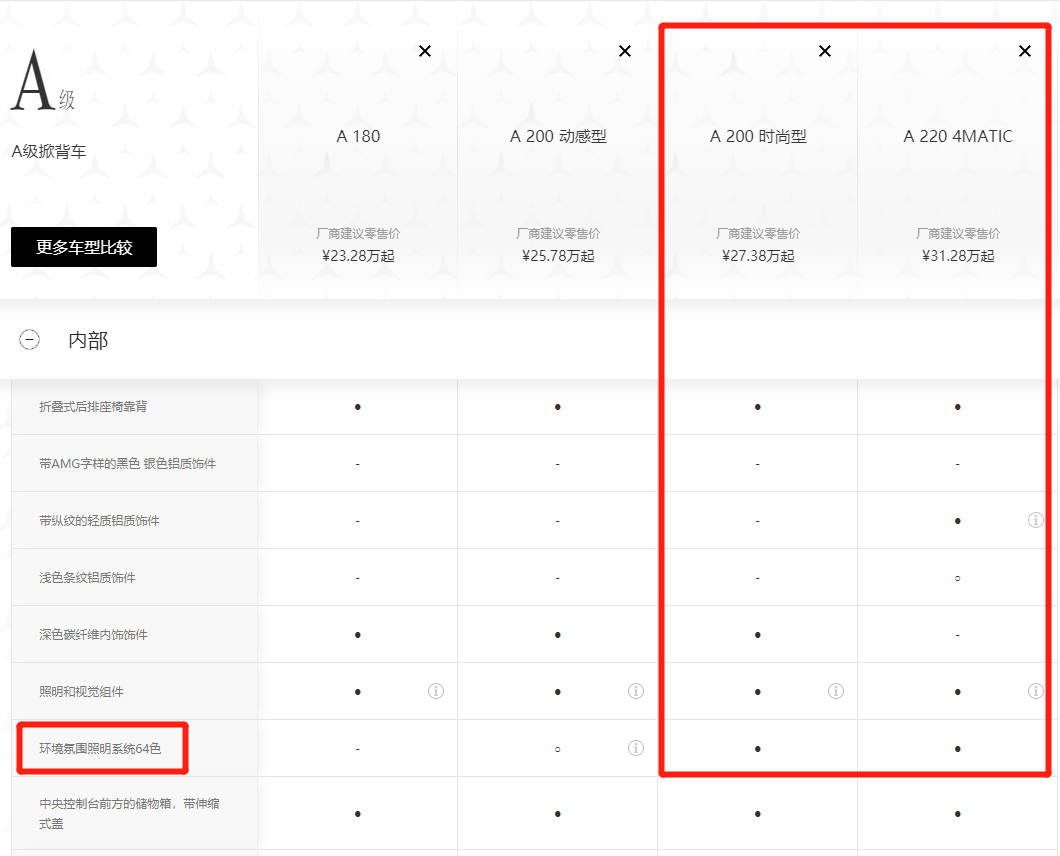Close the A 200 时尚型 comparison column

tap(825, 51)
